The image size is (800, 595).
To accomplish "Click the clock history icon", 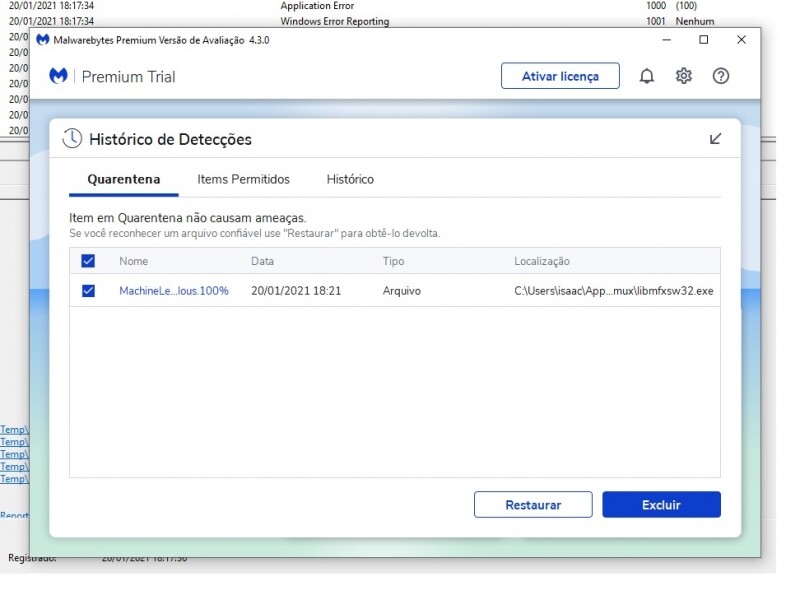I will pyautogui.click(x=72, y=139).
